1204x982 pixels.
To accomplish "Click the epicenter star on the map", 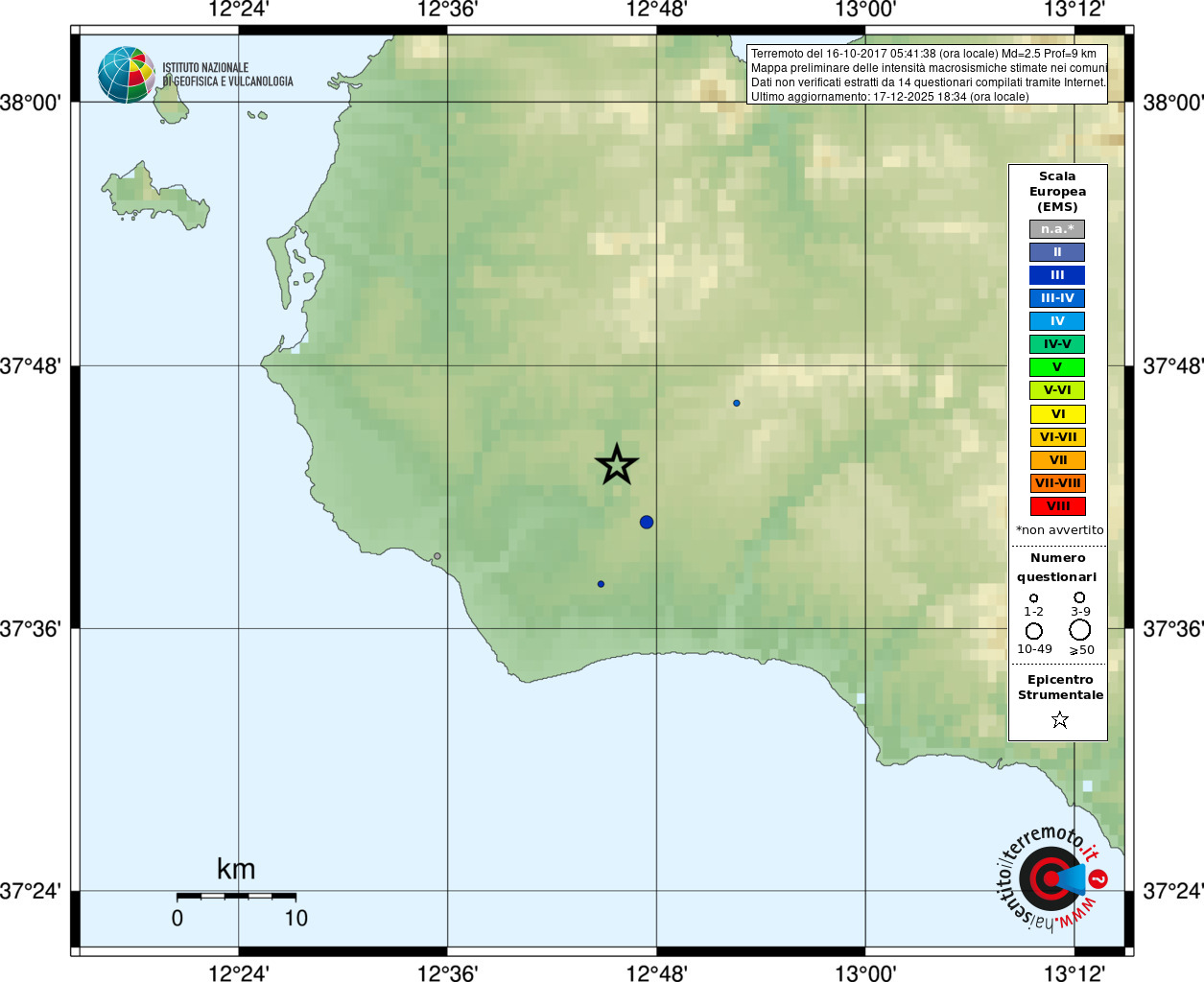I will tap(617, 464).
